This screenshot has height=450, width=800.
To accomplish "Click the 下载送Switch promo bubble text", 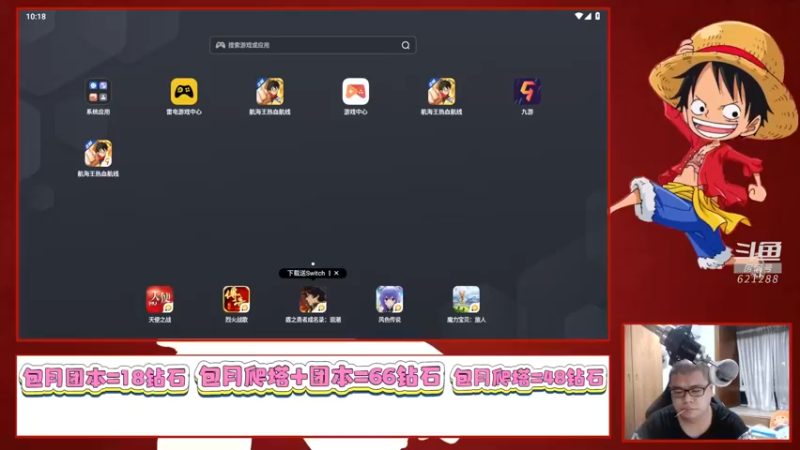I will click(306, 273).
